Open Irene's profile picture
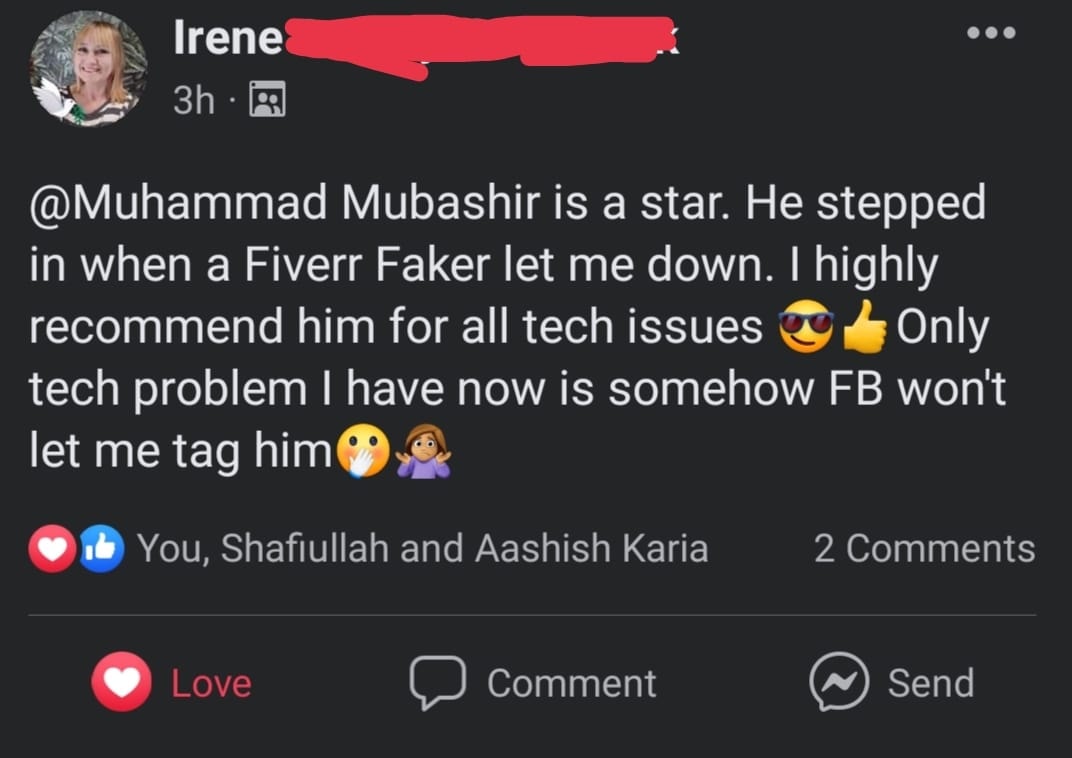The width and height of the screenshot is (1072, 758). coord(88,68)
